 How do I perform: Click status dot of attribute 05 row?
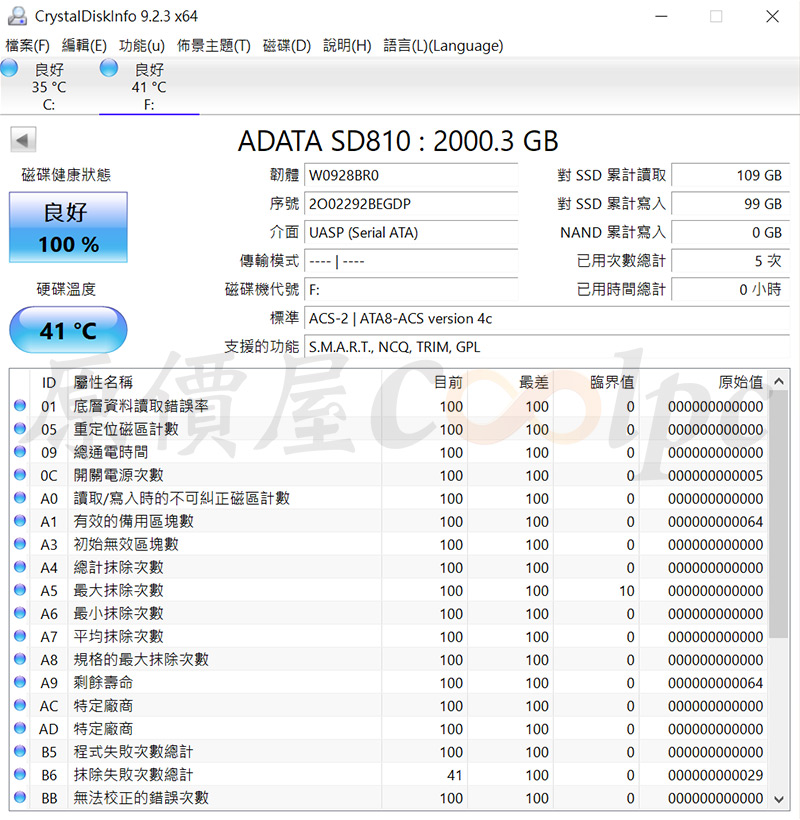(x=20, y=428)
